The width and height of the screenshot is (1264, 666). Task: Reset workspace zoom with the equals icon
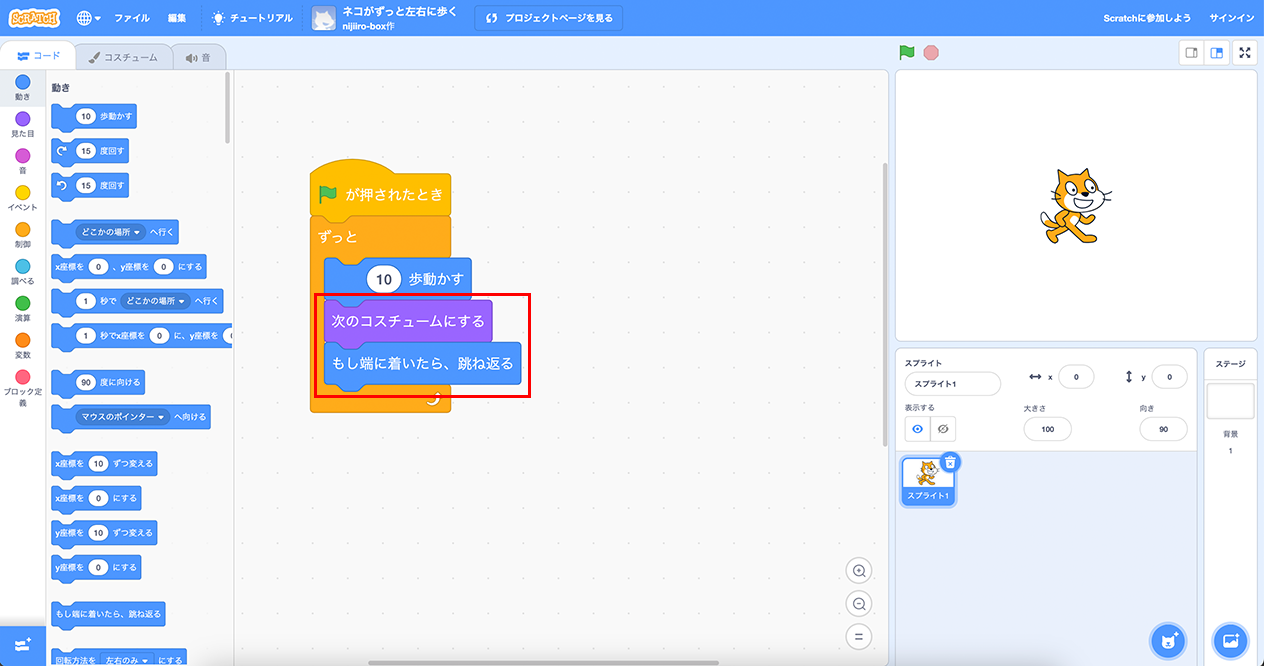pyautogui.click(x=858, y=636)
